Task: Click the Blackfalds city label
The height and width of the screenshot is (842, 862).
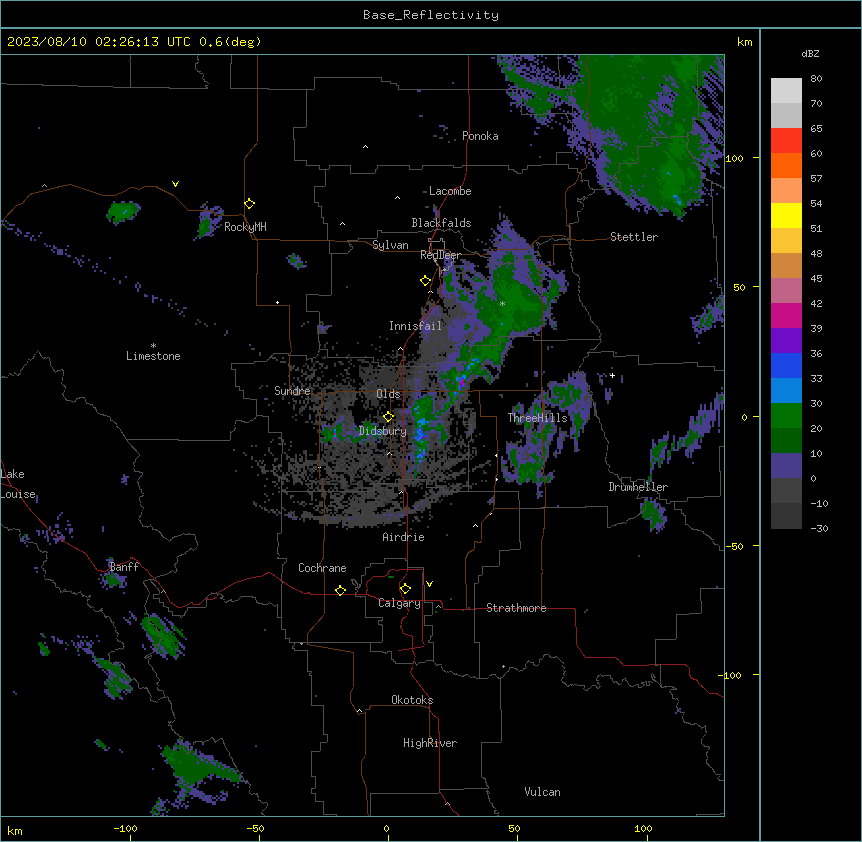Action: click(x=441, y=223)
